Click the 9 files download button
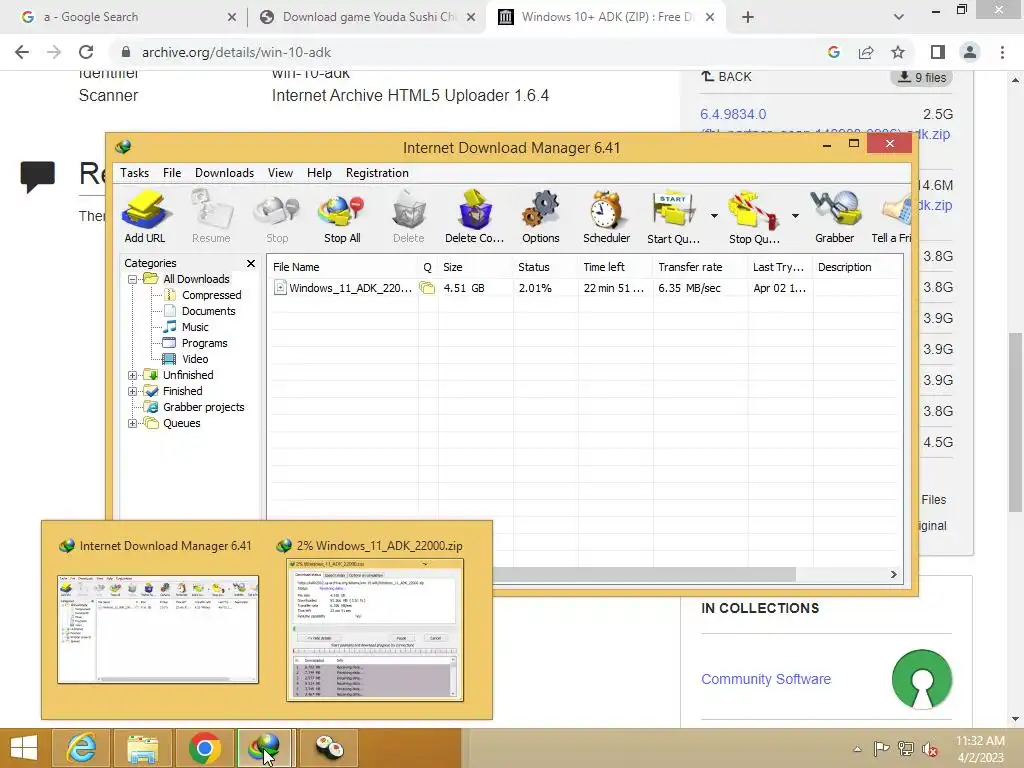This screenshot has height=768, width=1024. click(x=921, y=77)
